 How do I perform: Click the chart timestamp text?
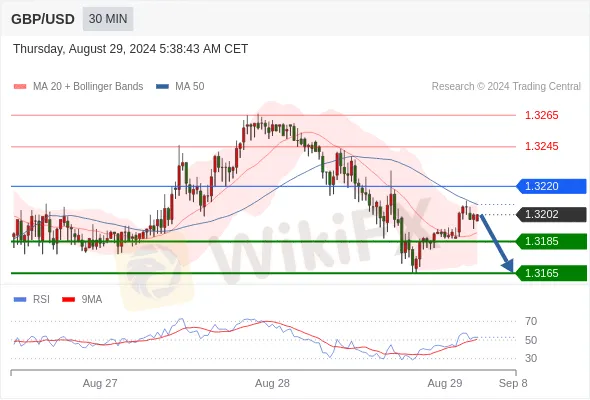131,49
